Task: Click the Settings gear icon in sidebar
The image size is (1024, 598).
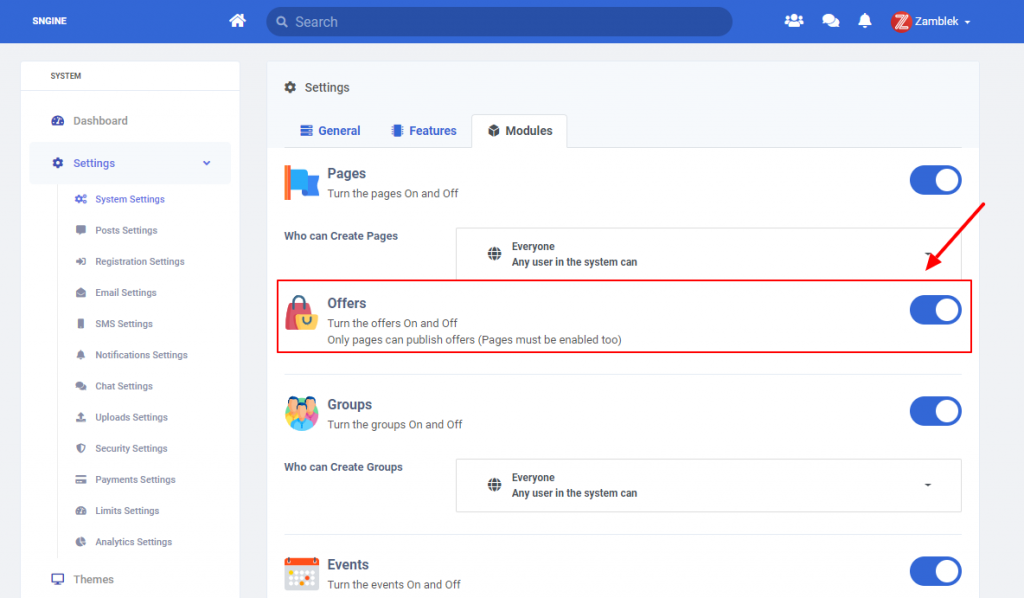Action: click(57, 163)
